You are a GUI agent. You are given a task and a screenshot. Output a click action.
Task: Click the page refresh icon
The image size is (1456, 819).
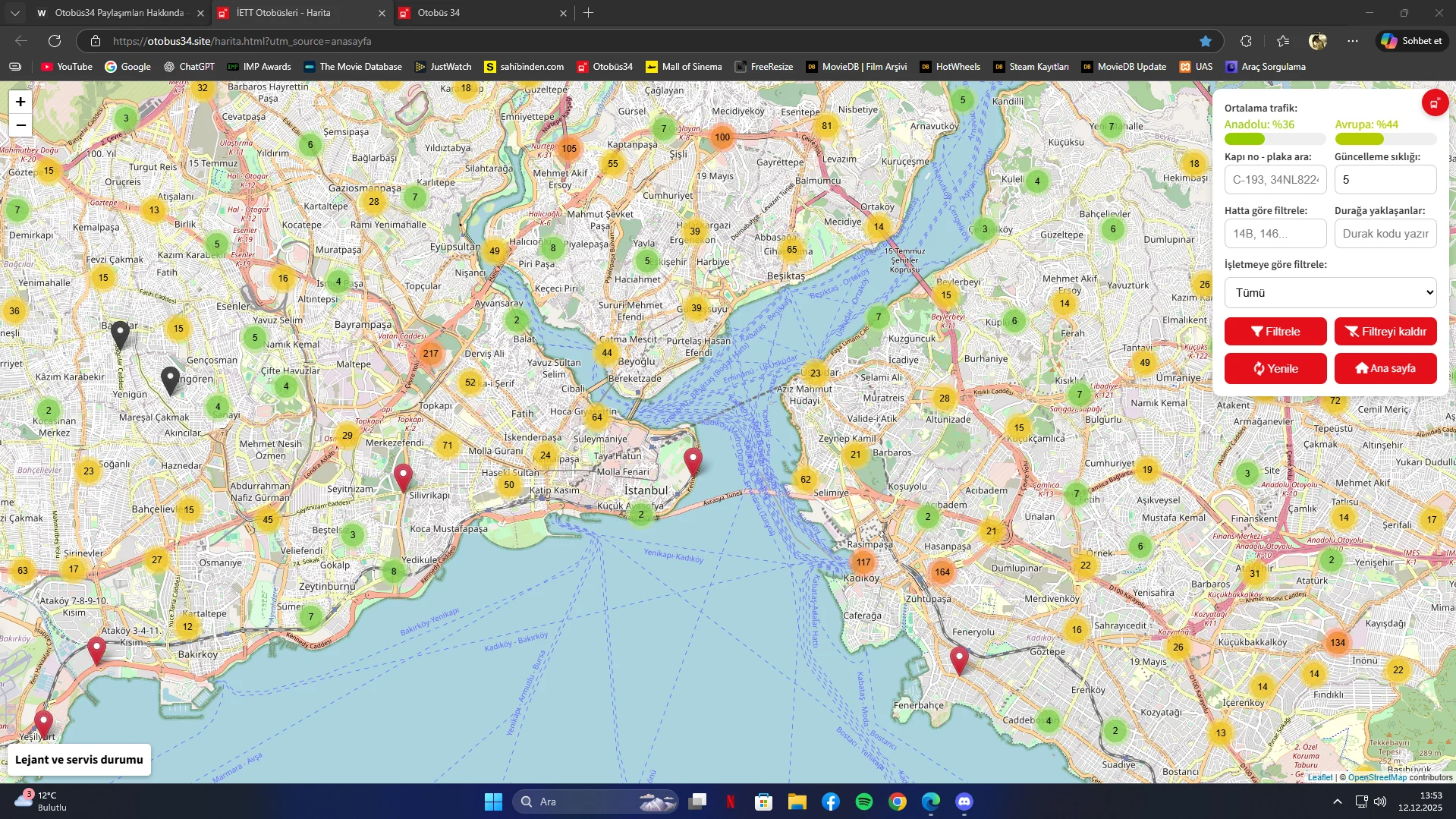(x=54, y=41)
